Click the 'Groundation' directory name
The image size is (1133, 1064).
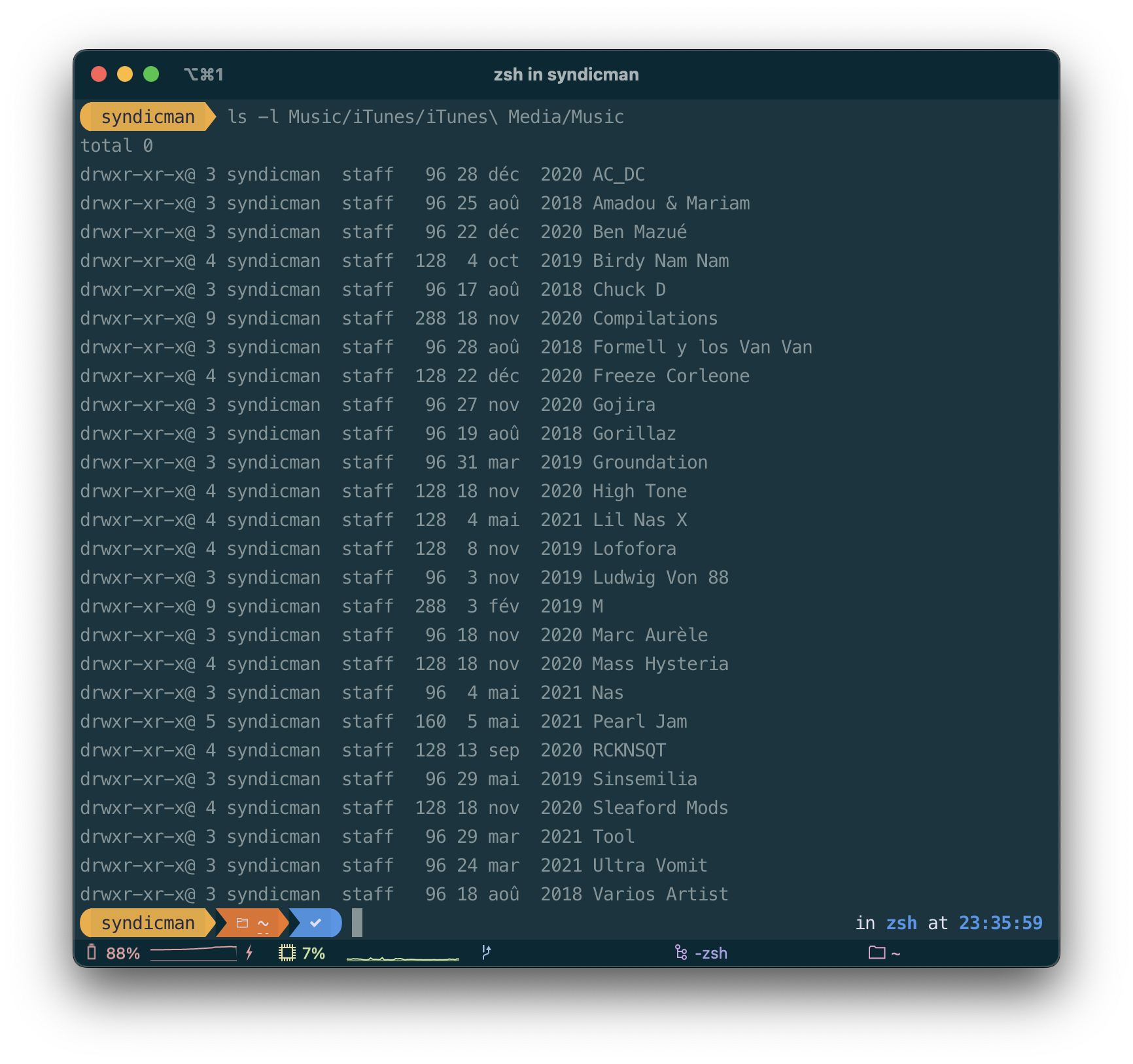tap(650, 462)
